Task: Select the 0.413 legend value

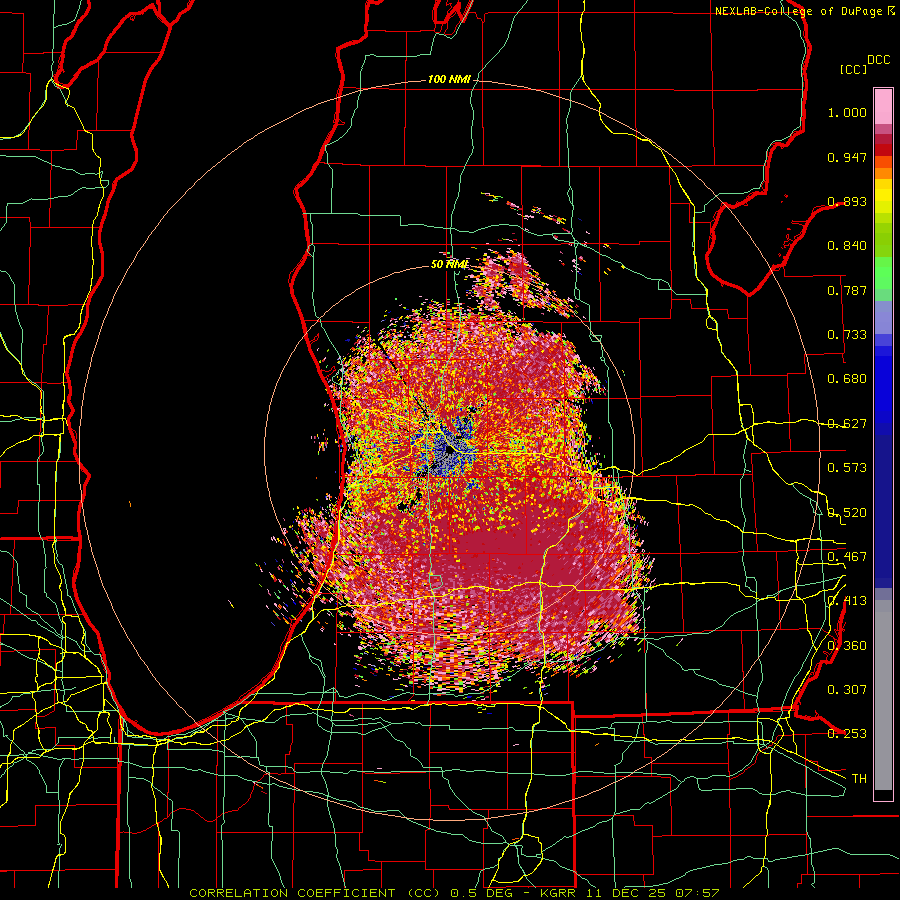Action: point(847,601)
